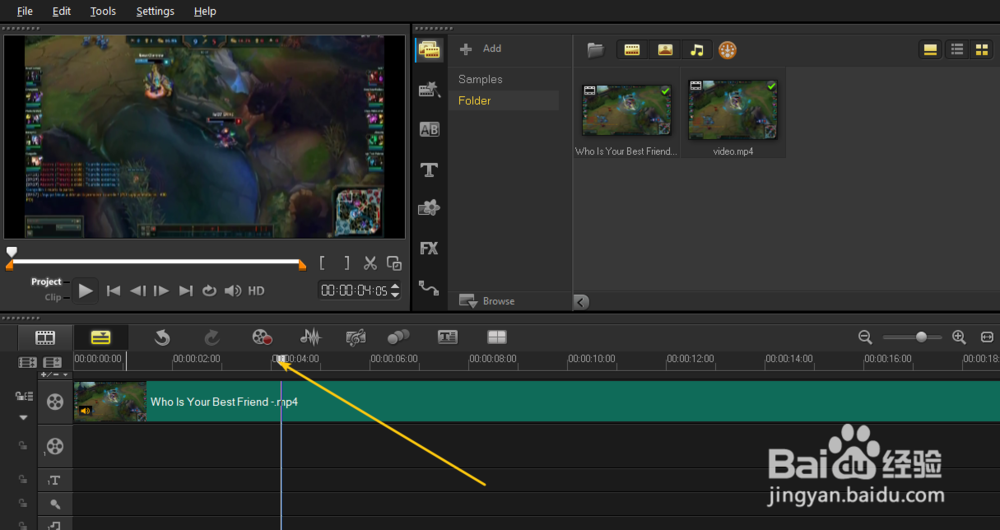Open the system volume control
This screenshot has width=1000, height=530.
point(233,291)
